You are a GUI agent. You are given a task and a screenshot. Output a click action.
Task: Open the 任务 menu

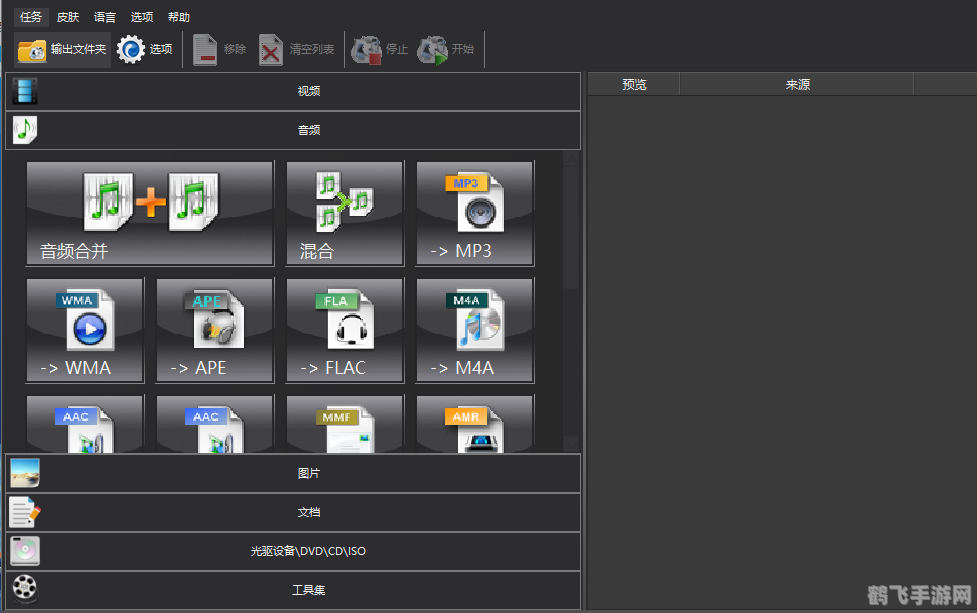point(31,17)
